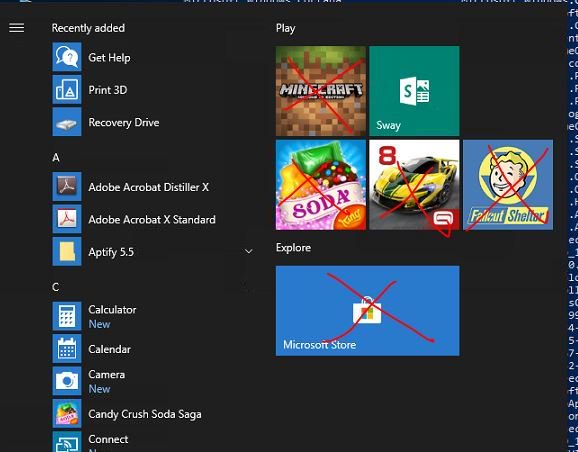Image resolution: width=578 pixels, height=452 pixels.
Task: Click the Print 3D label
Action: [108, 90]
